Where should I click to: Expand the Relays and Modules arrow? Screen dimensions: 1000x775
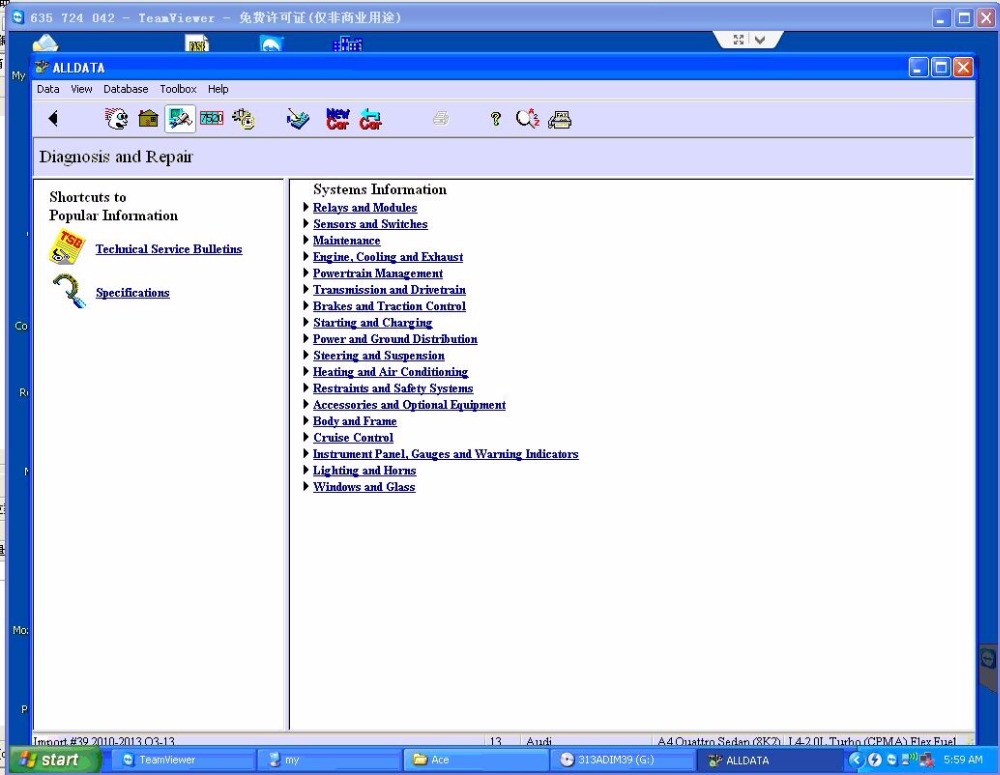coord(306,207)
